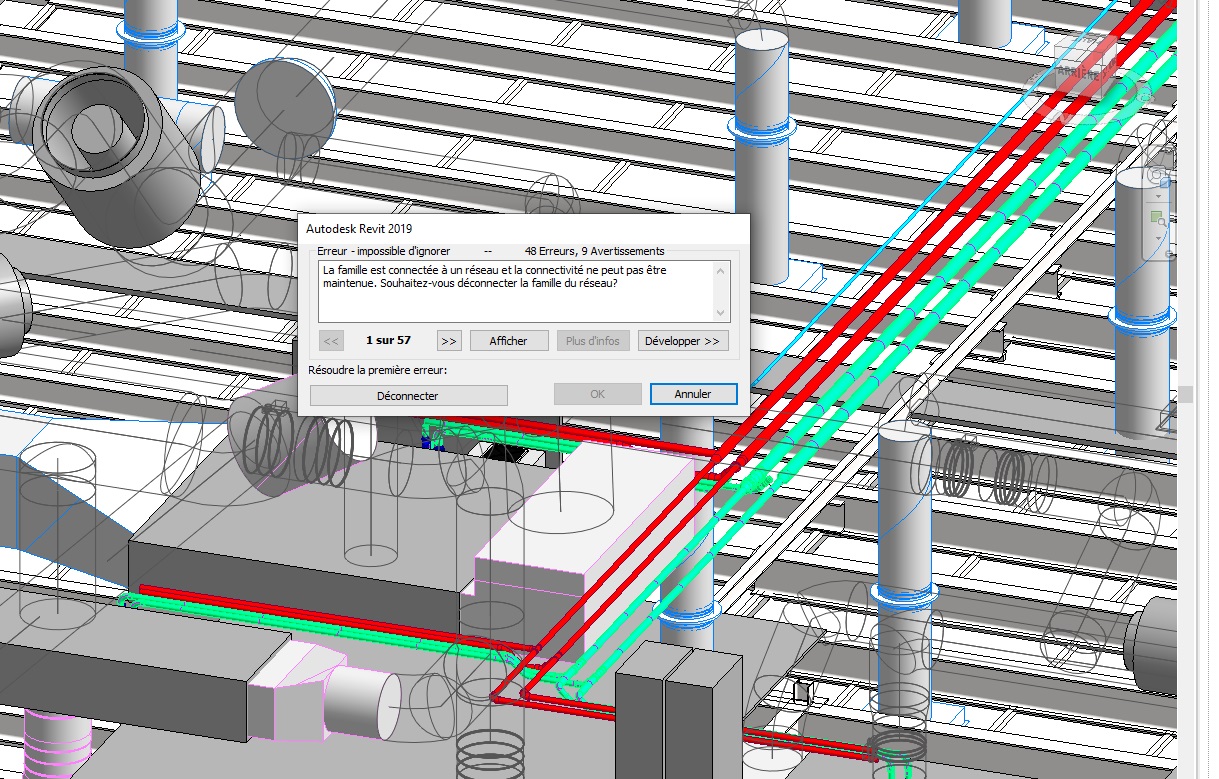Click the << previous error button
The width and height of the screenshot is (1219, 779).
coord(332,341)
